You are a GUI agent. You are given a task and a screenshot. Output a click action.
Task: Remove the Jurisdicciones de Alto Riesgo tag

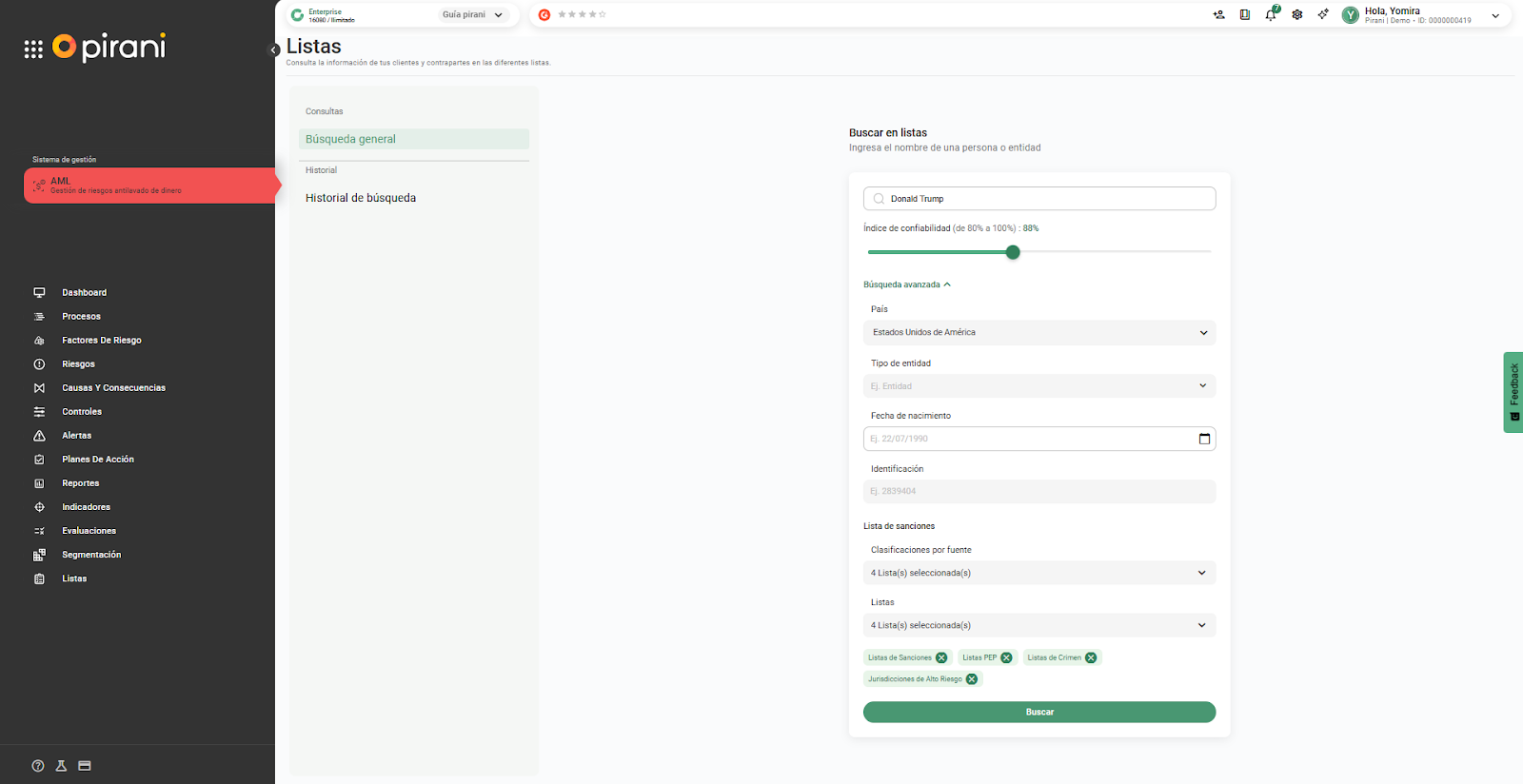971,679
